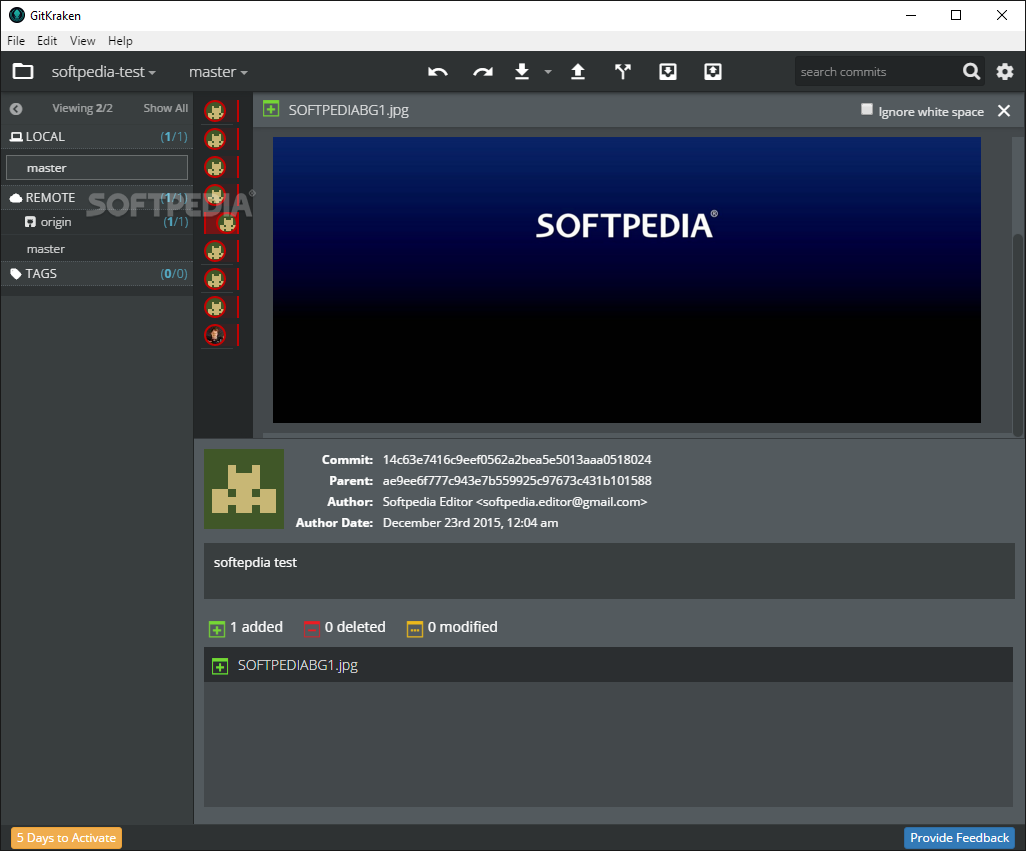1026x851 pixels.
Task: Toggle Ignore white space checkbox
Action: [866, 110]
